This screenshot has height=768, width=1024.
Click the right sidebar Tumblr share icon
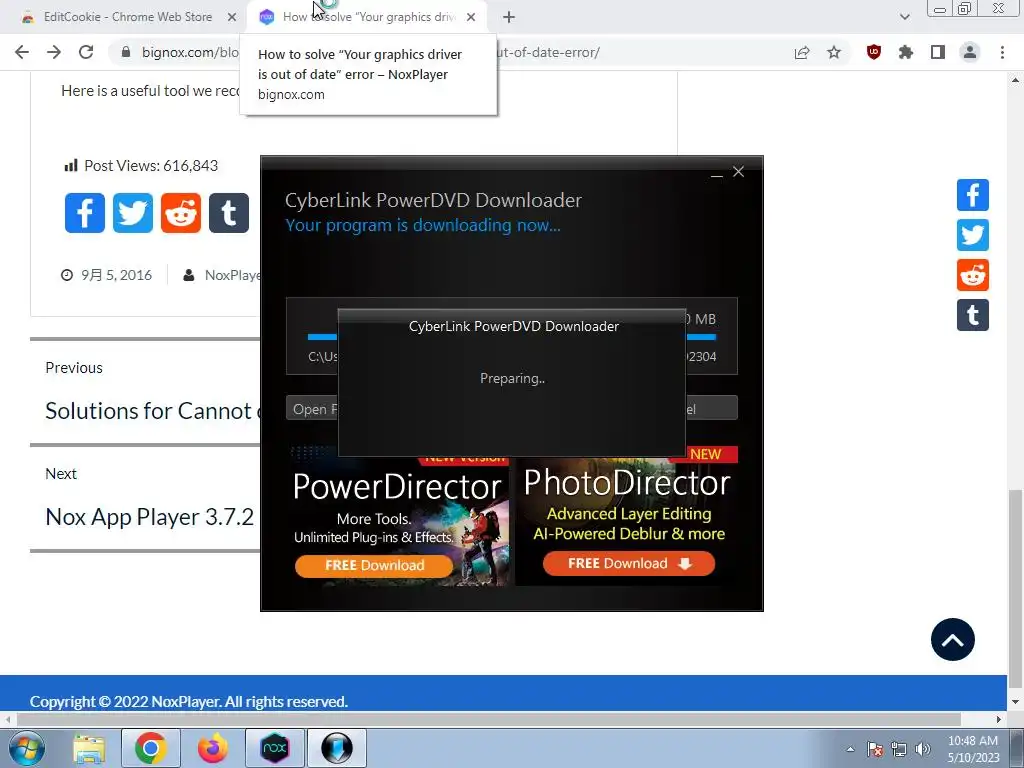(x=972, y=315)
